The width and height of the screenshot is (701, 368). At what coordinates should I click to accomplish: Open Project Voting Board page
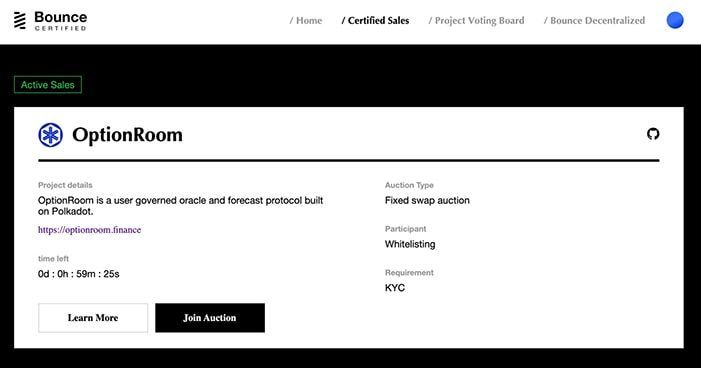coord(476,21)
